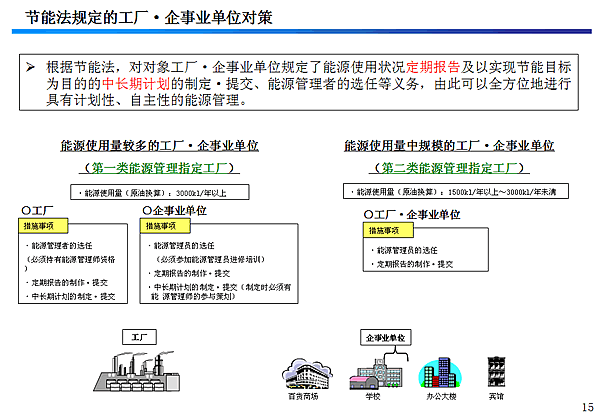This screenshot has width=600, height=415.
Task: Click the department store (百货商场) icon
Action: (x=307, y=374)
